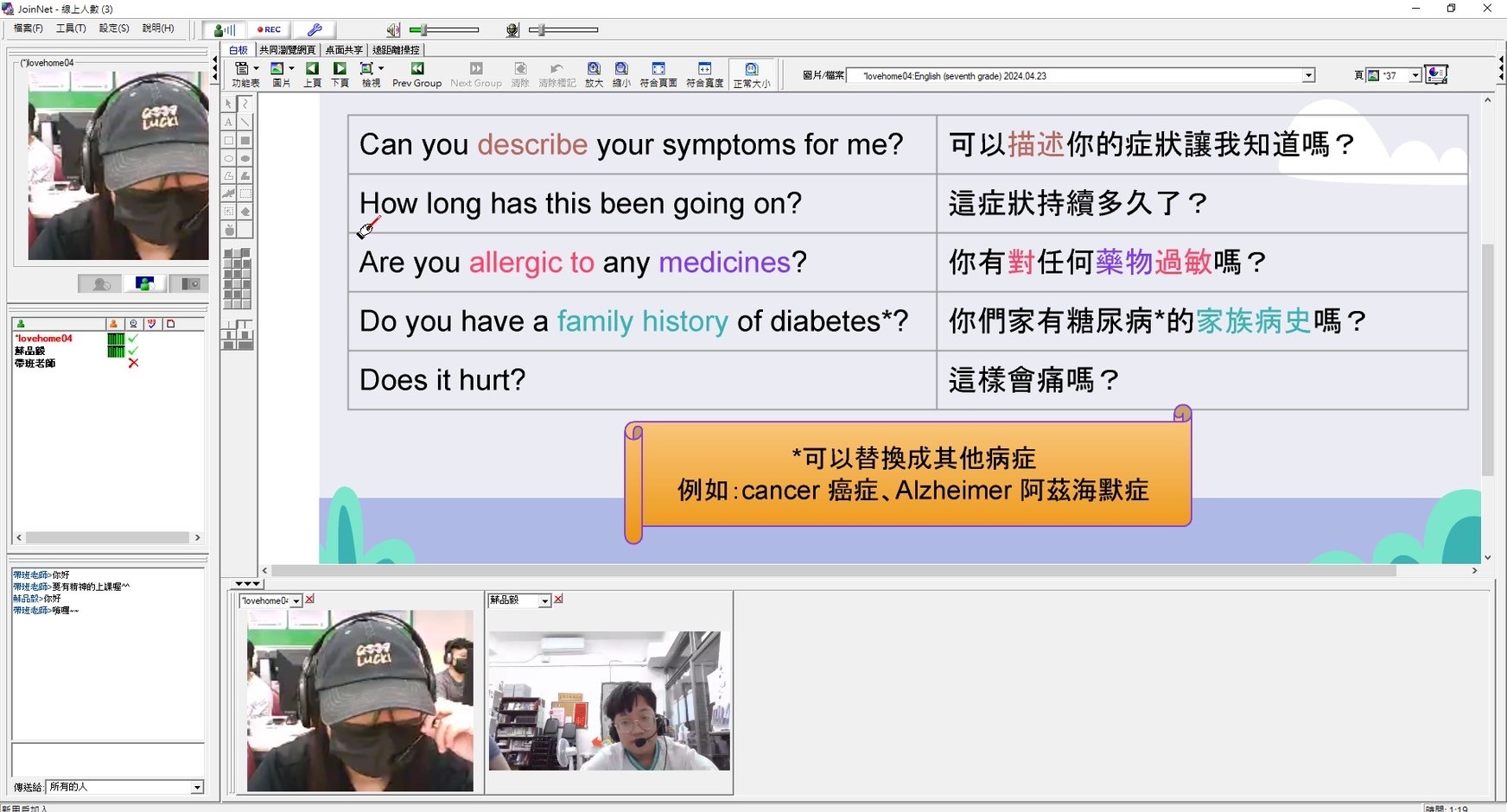The width and height of the screenshot is (1507, 812).
Task: Switch to the 桌面共享 tab
Action: pos(343,50)
